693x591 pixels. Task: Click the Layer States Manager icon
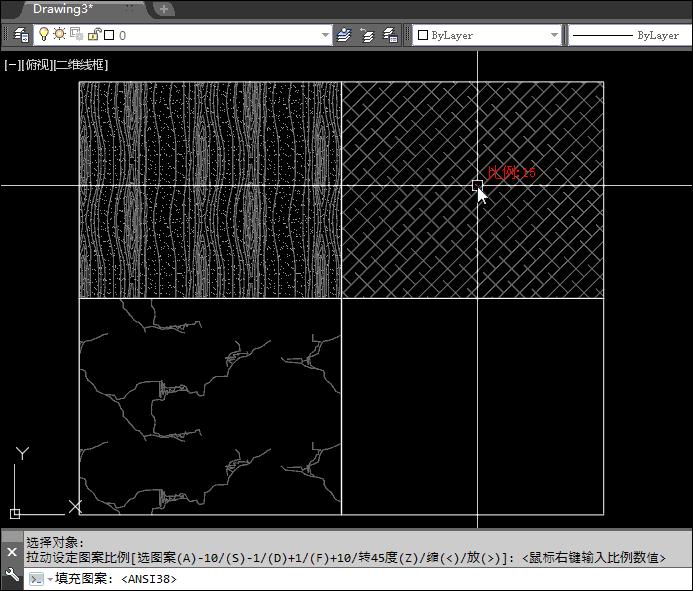[x=390, y=35]
